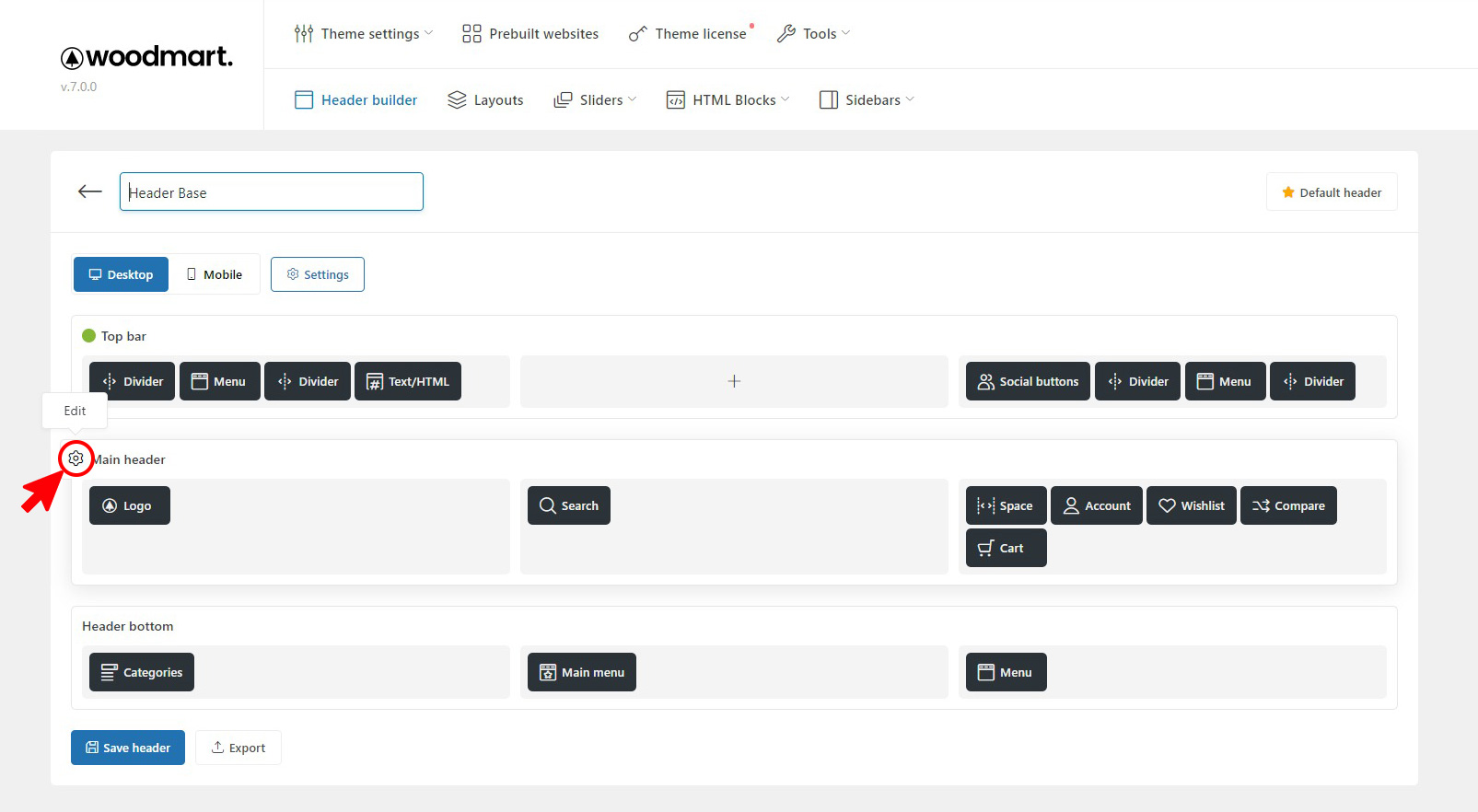This screenshot has width=1478, height=812.
Task: Click the Main header gear edit icon
Action: [x=76, y=458]
